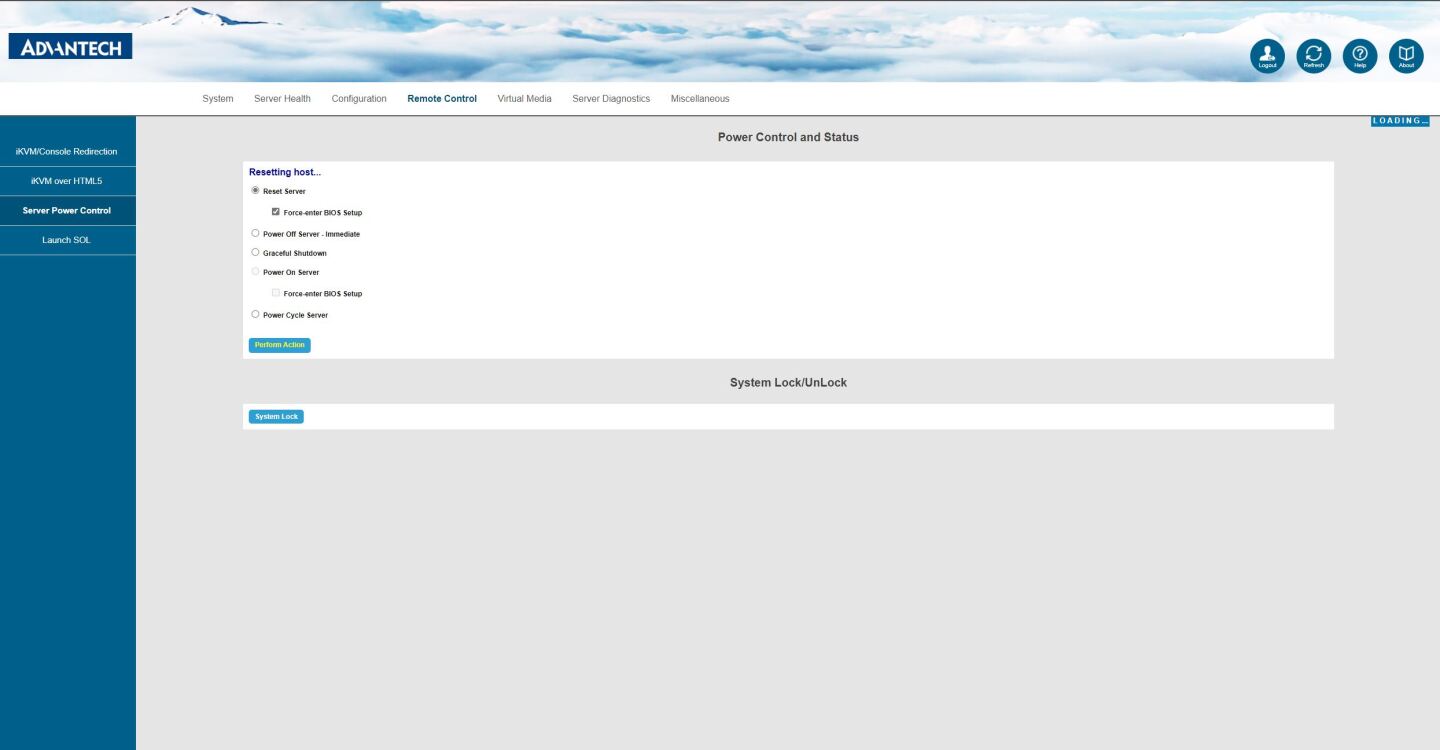Navigate to Server Diagnostics
Image resolution: width=1440 pixels, height=750 pixels.
click(x=611, y=98)
